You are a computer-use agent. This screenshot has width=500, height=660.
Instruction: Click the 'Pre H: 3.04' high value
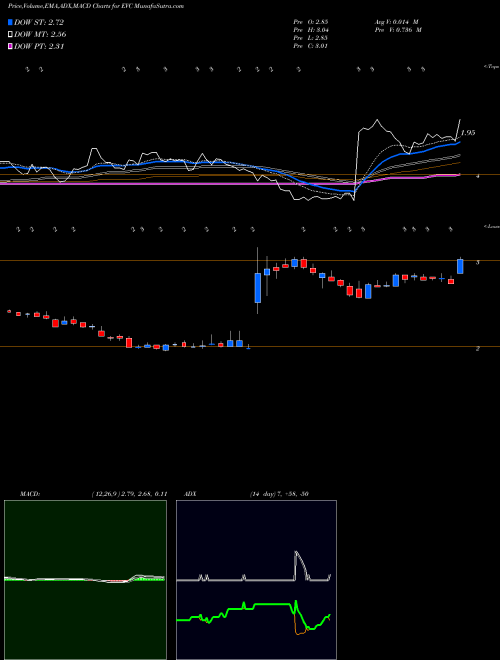coord(311,30)
